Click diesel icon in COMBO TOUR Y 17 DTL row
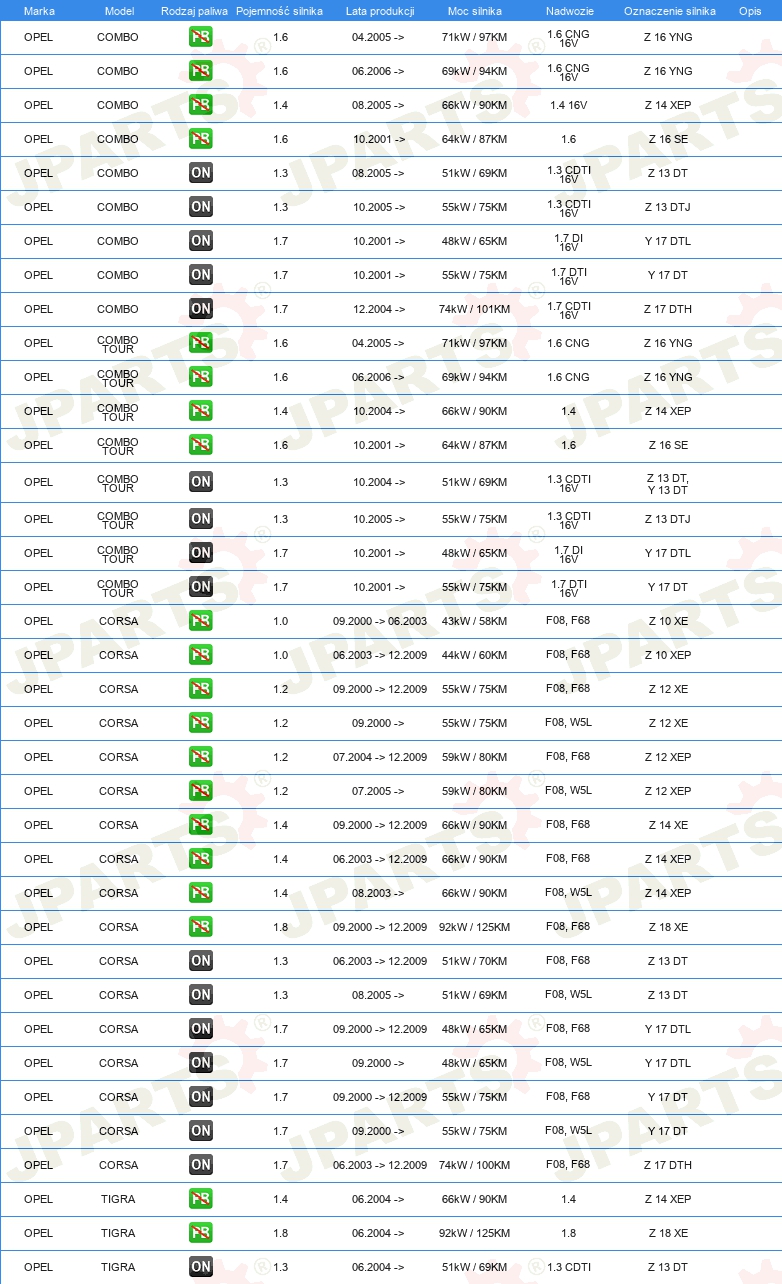 (x=201, y=553)
